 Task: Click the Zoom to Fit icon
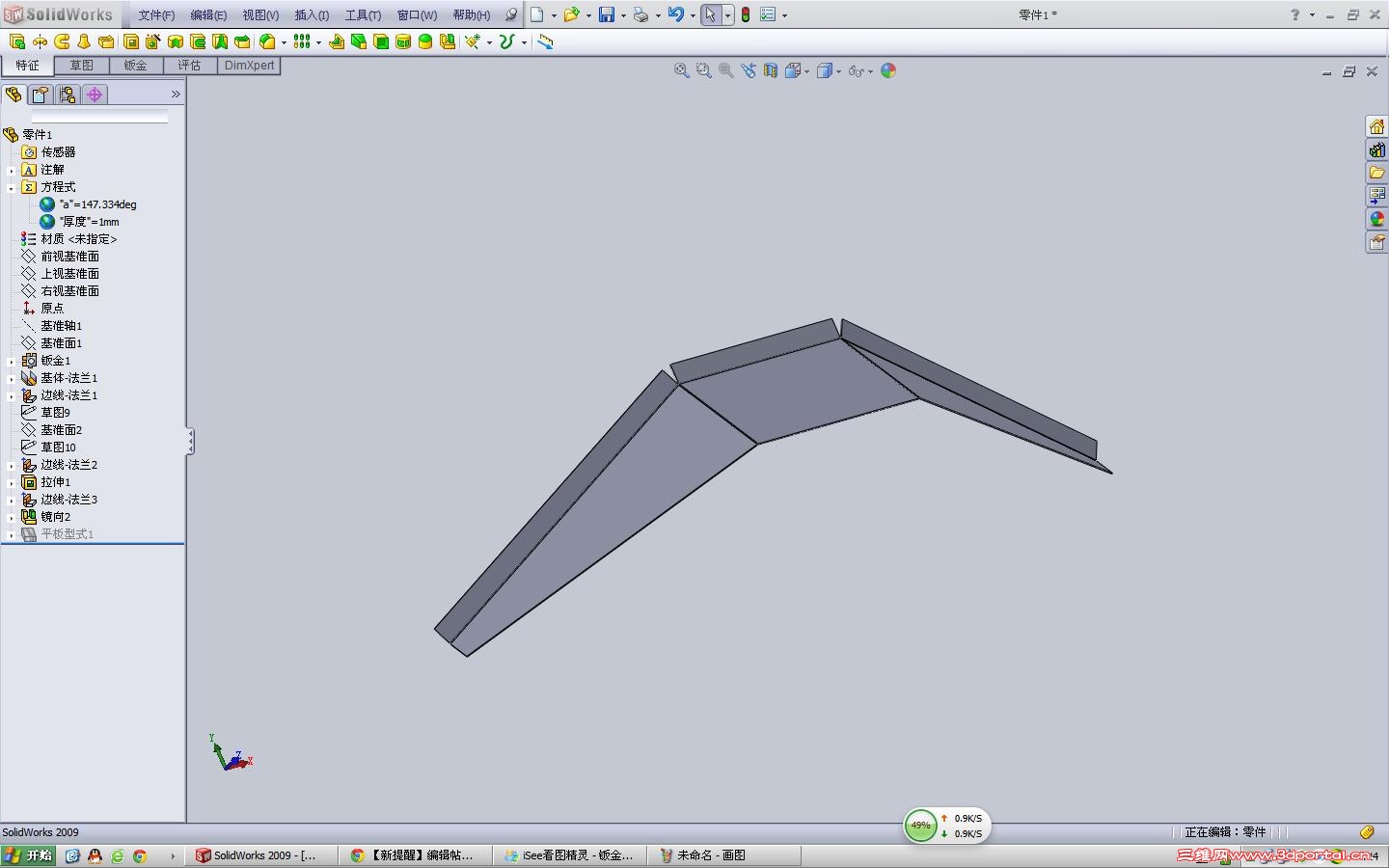click(x=681, y=70)
